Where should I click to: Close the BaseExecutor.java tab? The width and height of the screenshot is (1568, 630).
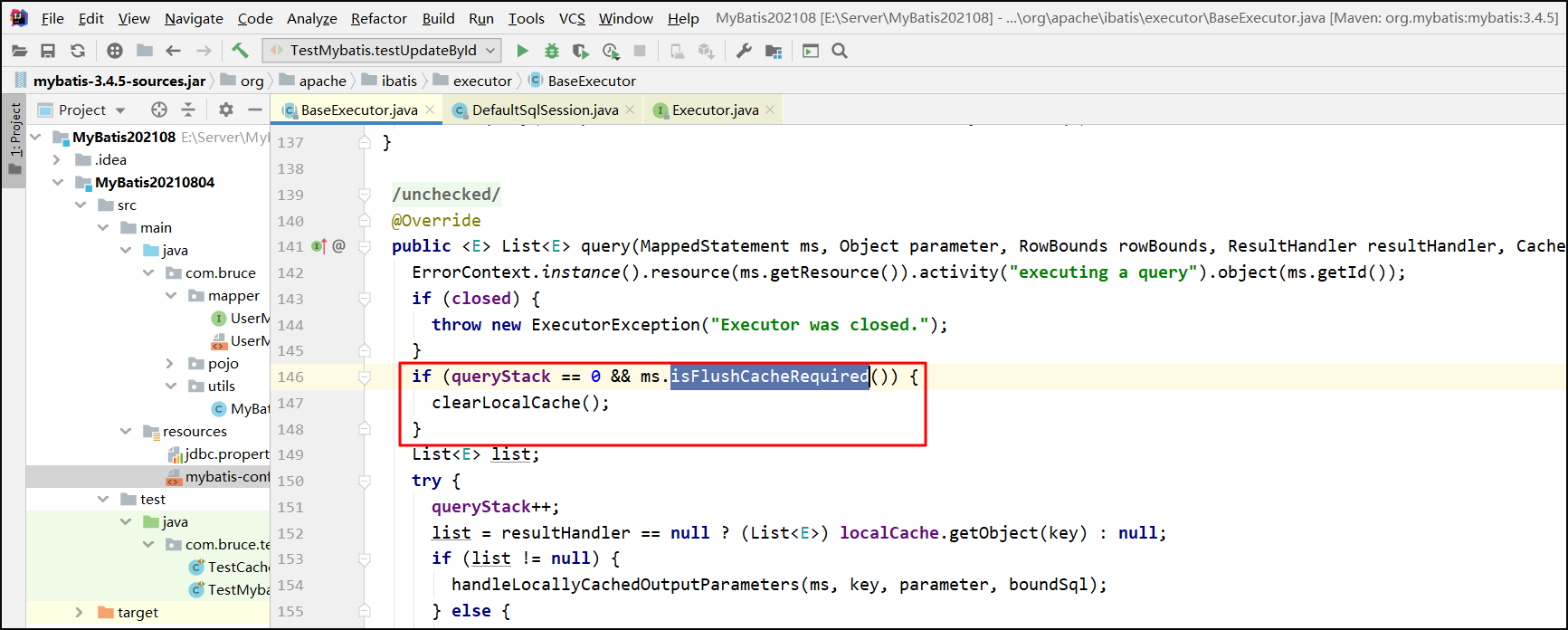point(430,110)
